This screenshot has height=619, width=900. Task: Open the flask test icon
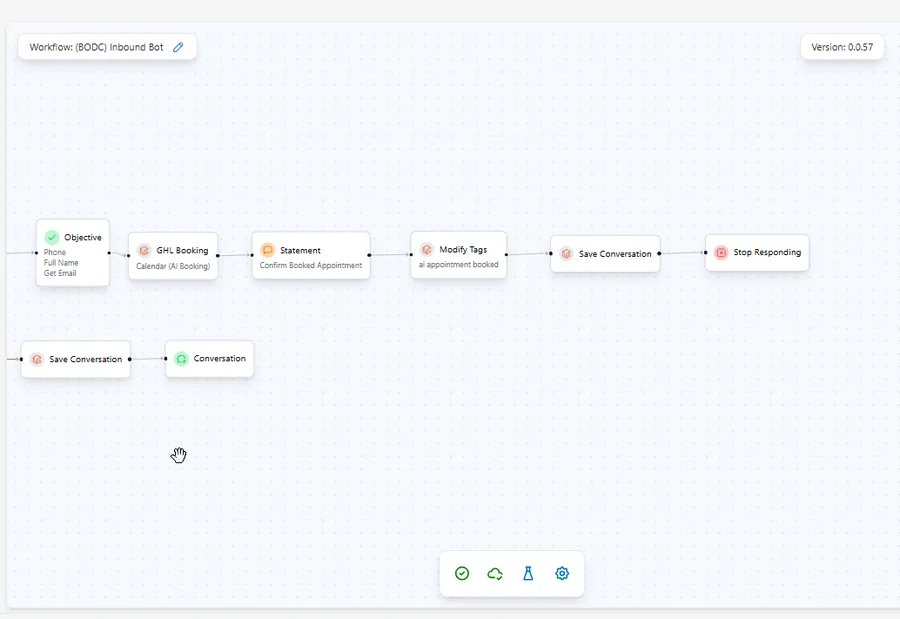pos(528,573)
